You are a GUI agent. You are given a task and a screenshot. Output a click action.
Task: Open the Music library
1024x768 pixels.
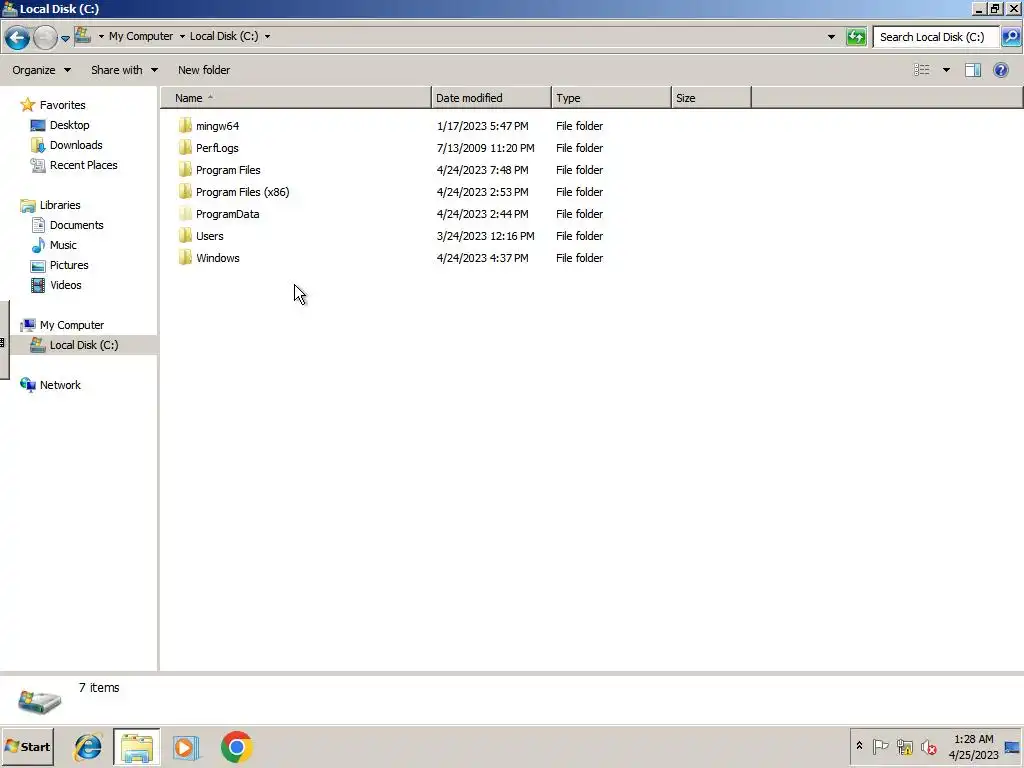pyautogui.click(x=63, y=245)
